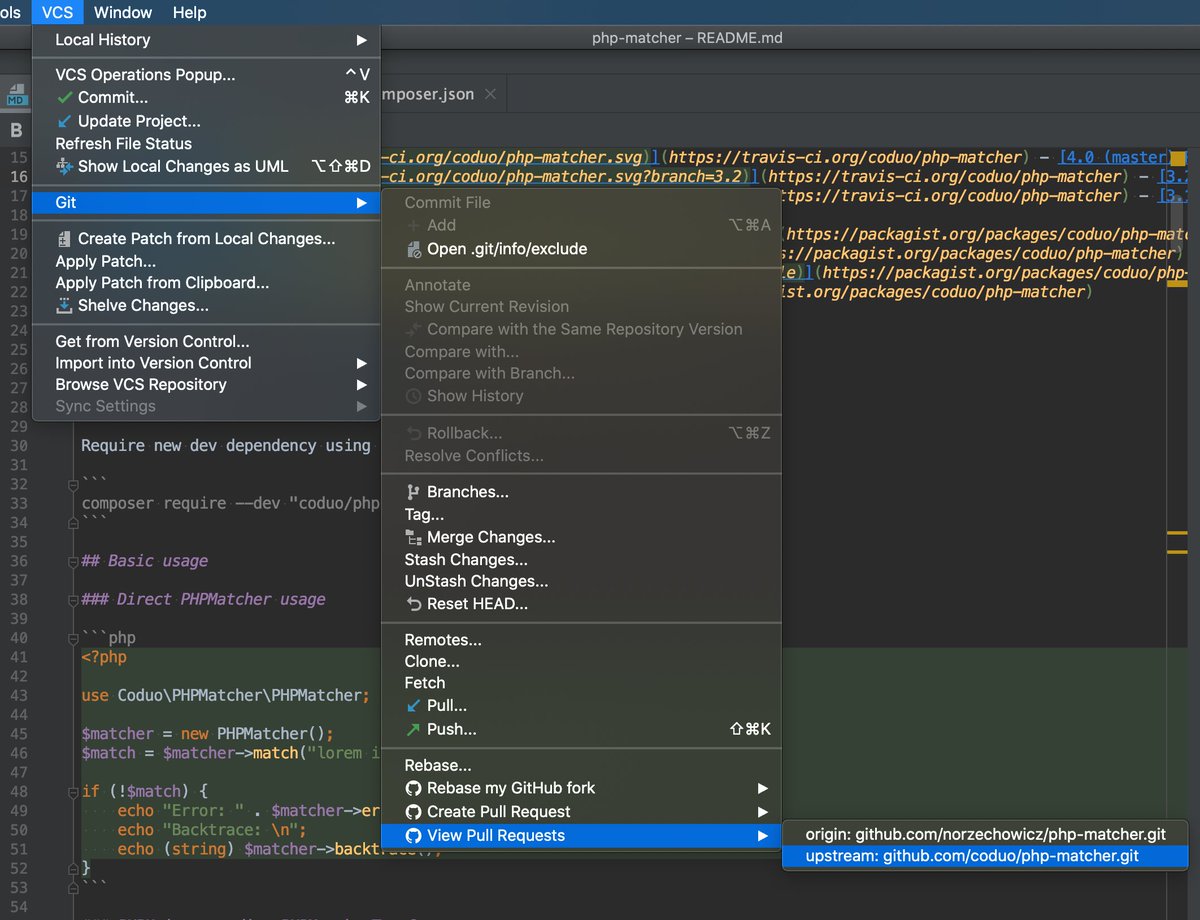This screenshot has height=920, width=1200.
Task: Click the green Commit checkmark icon
Action: (x=65, y=98)
